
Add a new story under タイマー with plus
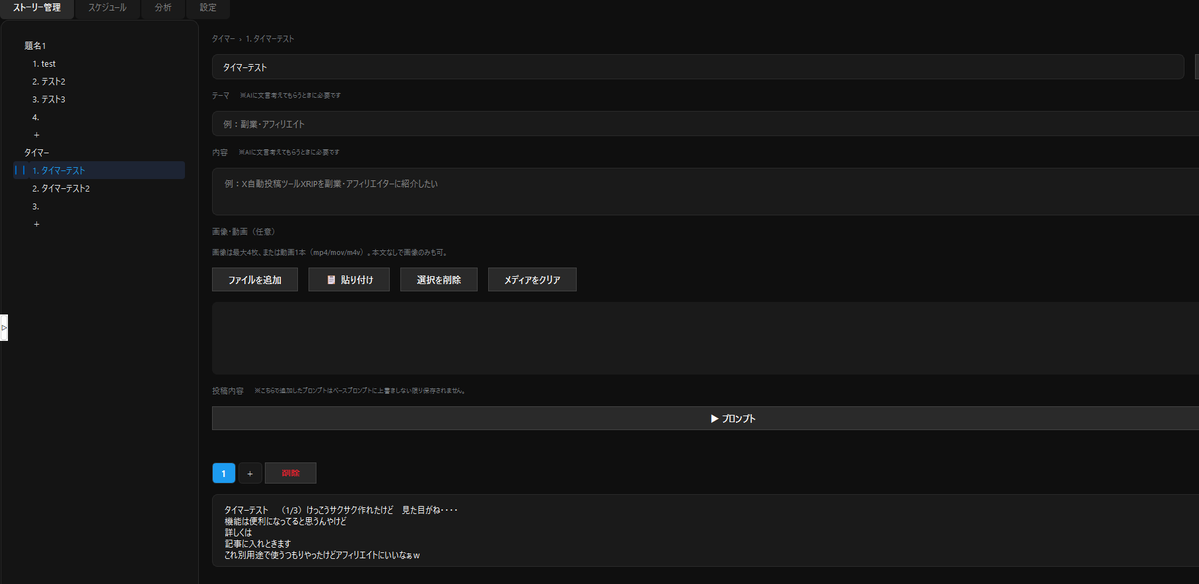pos(37,224)
